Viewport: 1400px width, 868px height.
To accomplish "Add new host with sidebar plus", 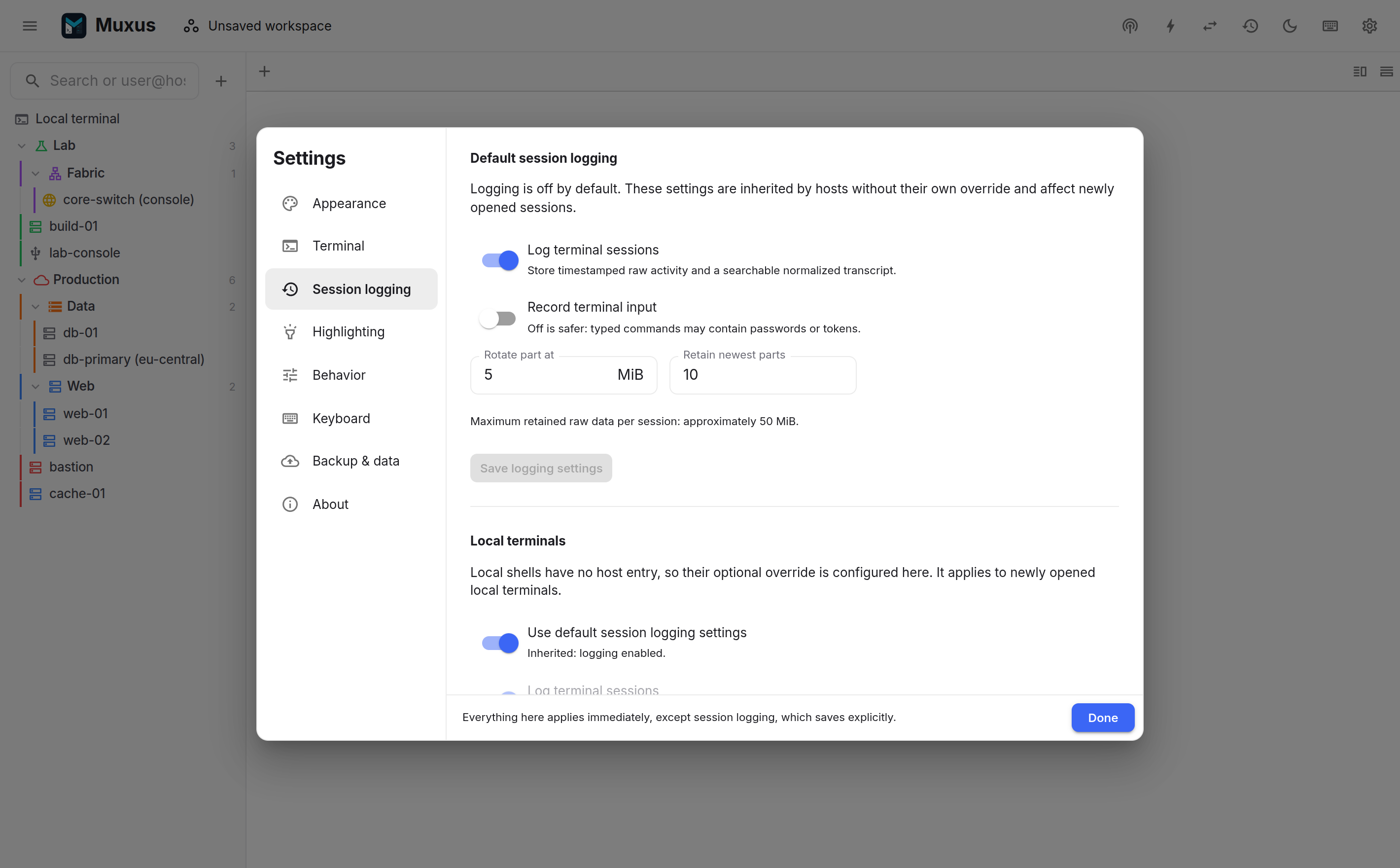I will (x=221, y=81).
